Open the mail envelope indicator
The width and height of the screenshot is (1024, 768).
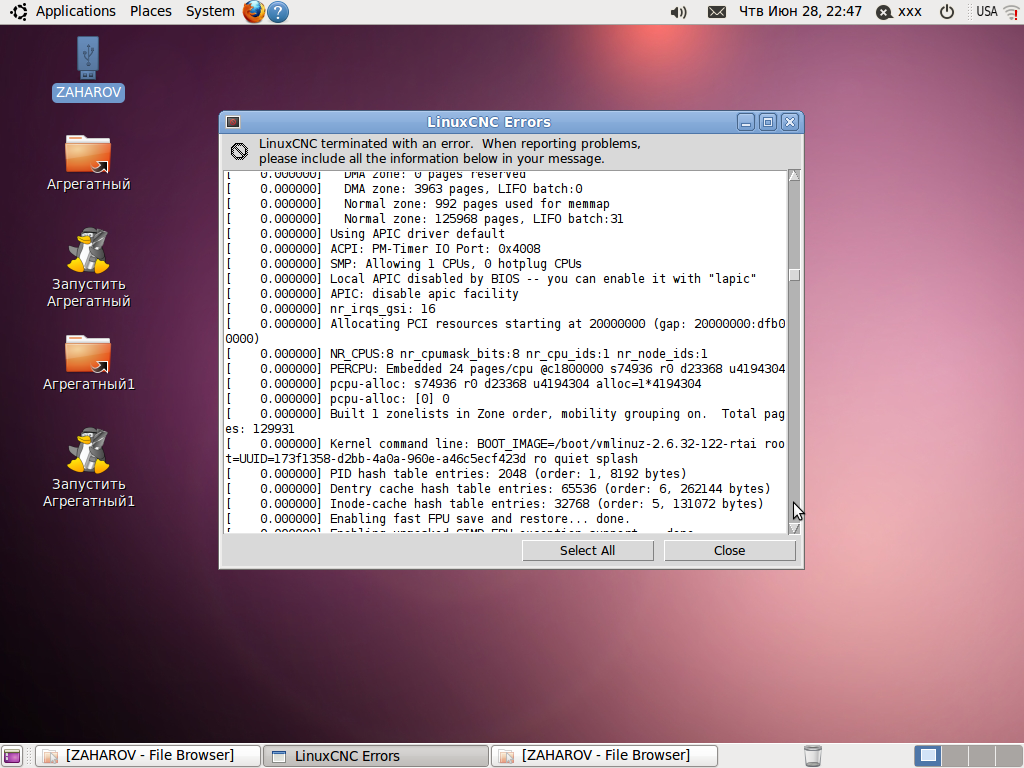click(716, 12)
